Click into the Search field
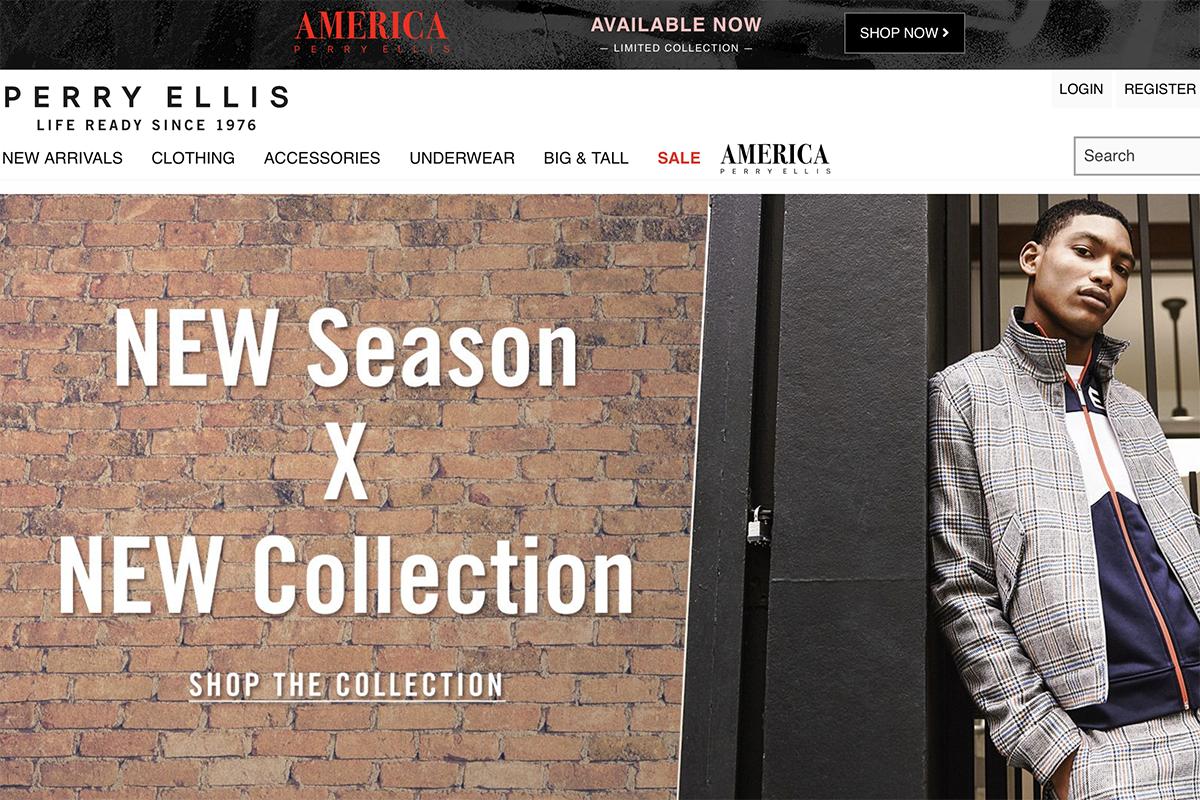This screenshot has width=1200, height=800. [x=1137, y=156]
